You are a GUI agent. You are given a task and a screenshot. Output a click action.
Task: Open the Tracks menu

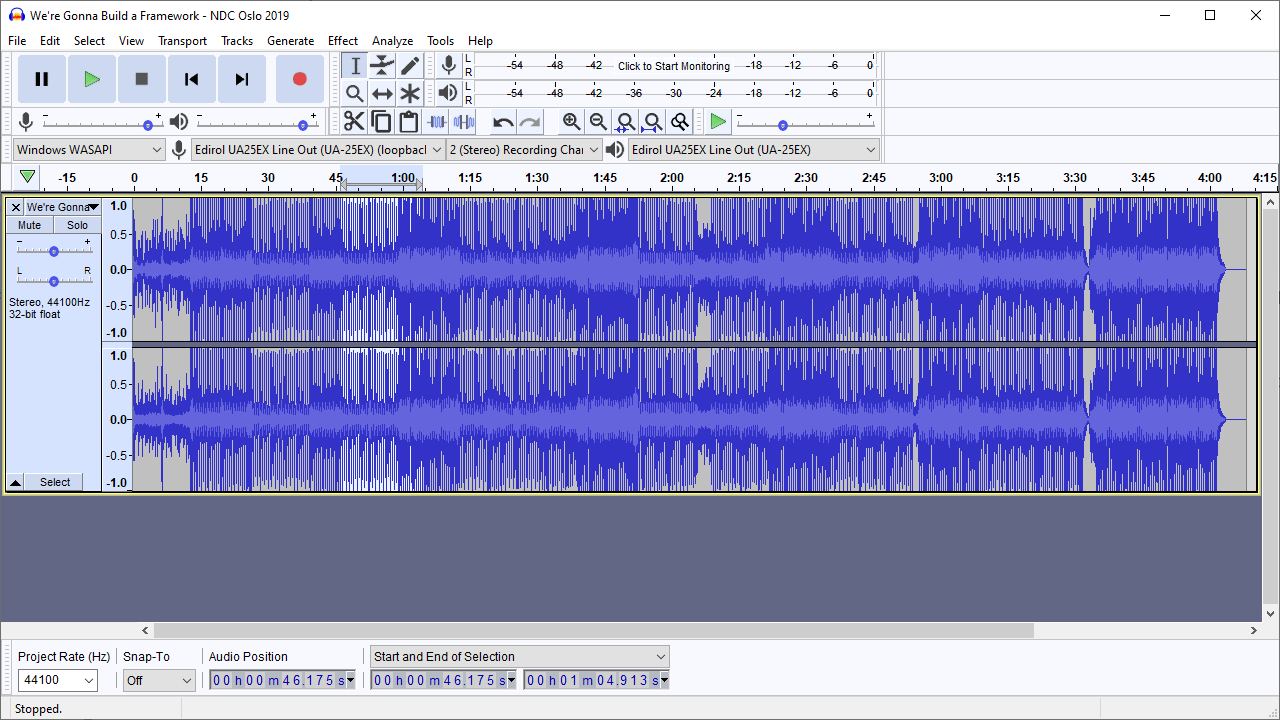pyautogui.click(x=237, y=41)
